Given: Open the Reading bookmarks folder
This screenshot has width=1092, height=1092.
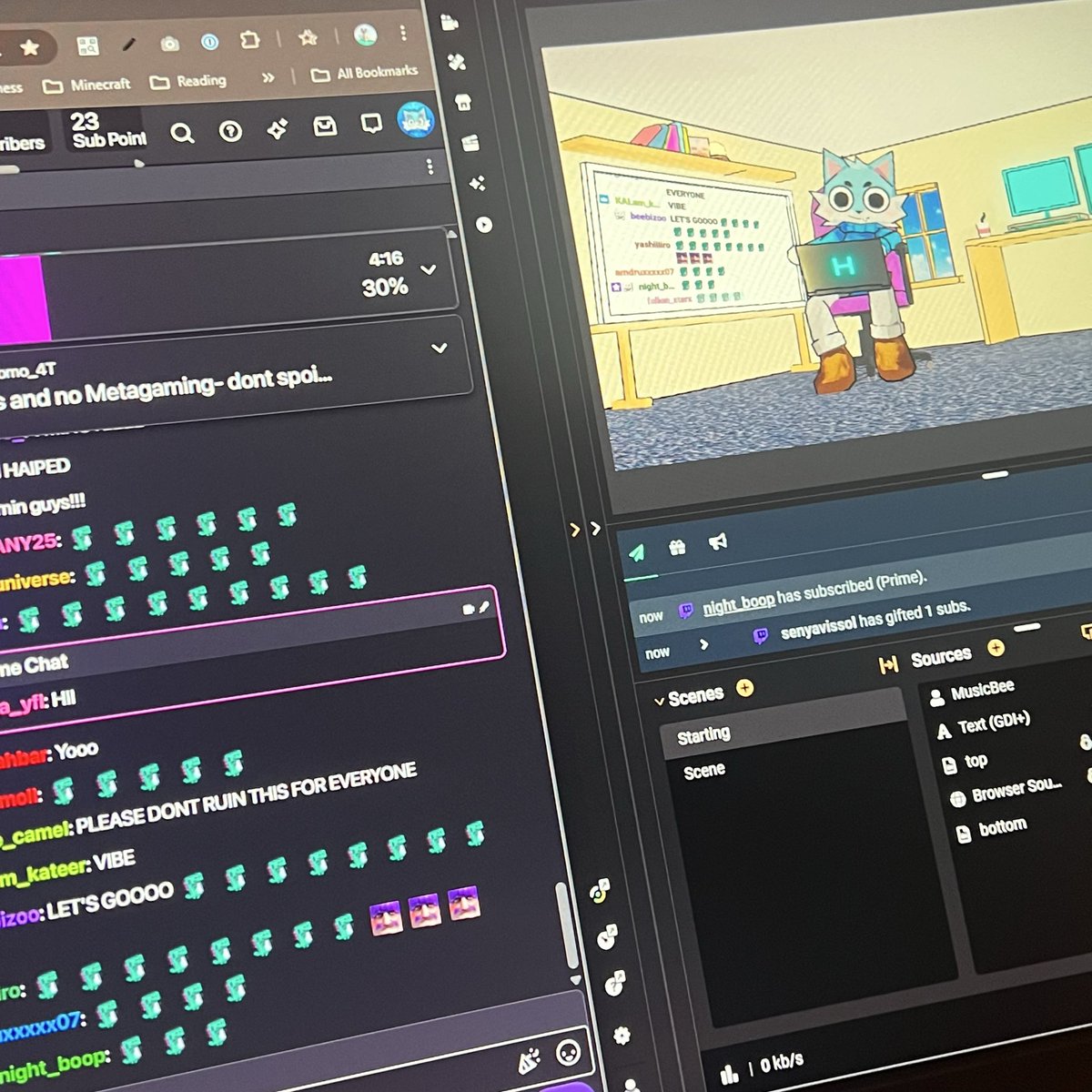Looking at the screenshot, I should [188, 81].
